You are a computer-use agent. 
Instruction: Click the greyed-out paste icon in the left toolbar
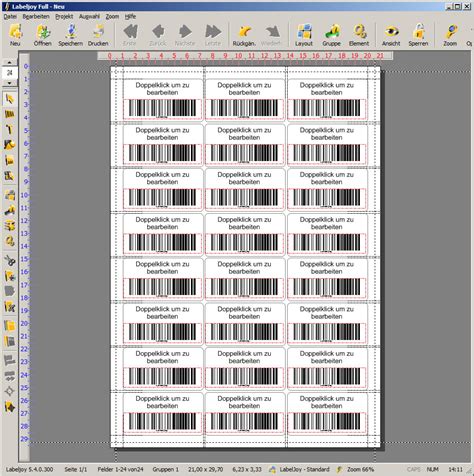(10, 291)
